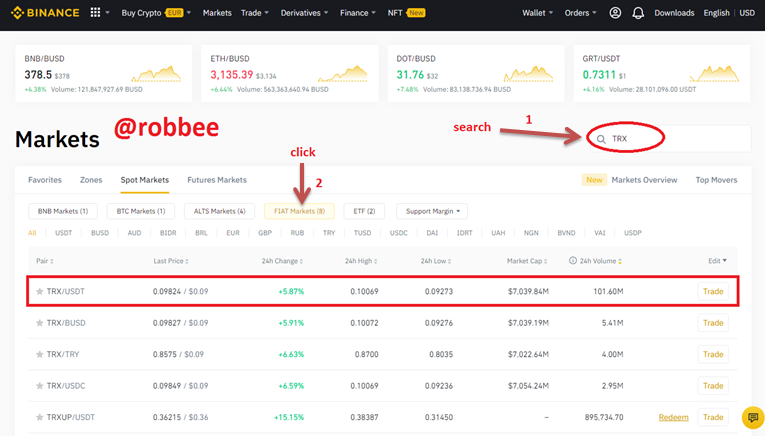
Task: Change language via English link
Action: pyautogui.click(x=716, y=13)
